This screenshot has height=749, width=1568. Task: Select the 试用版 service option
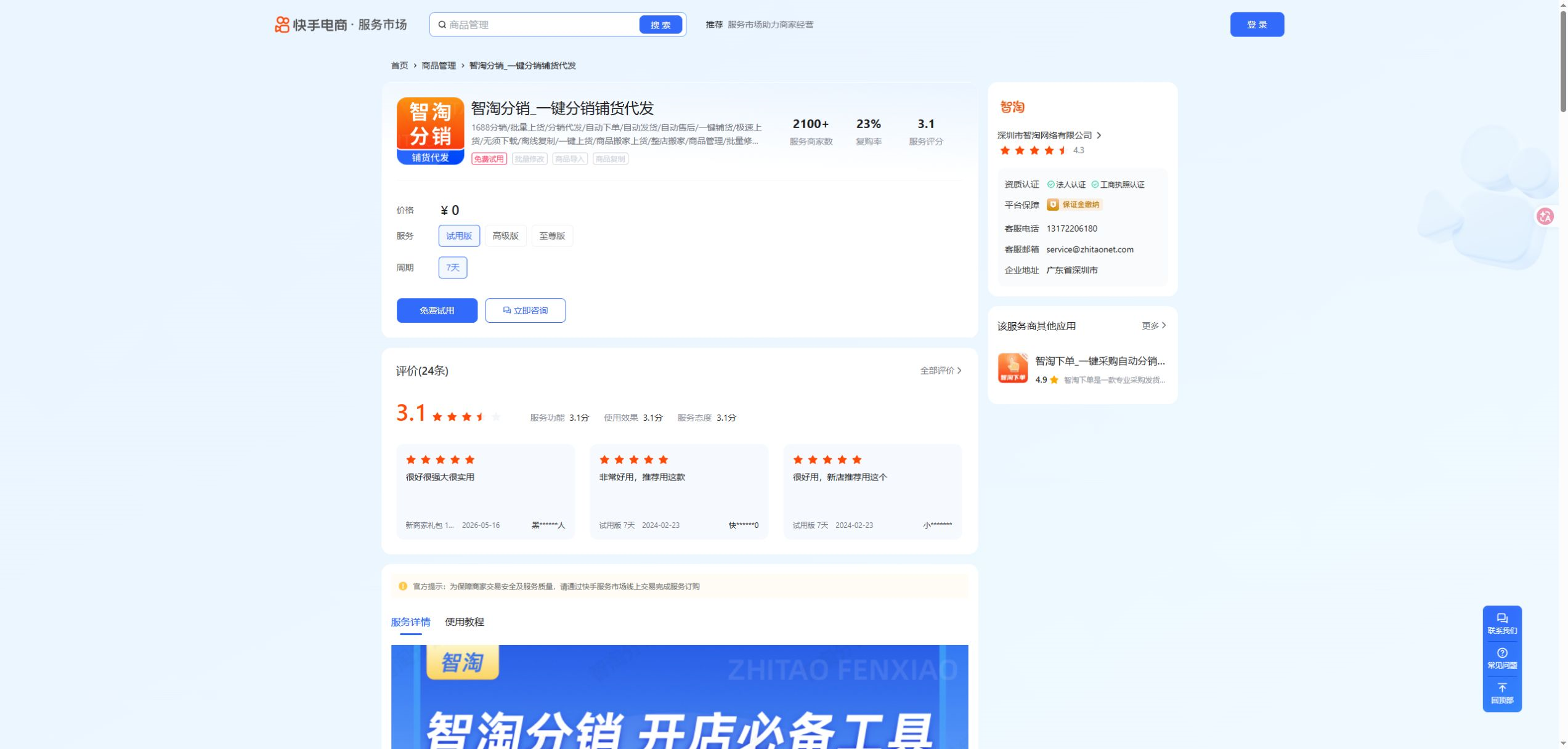coord(458,236)
